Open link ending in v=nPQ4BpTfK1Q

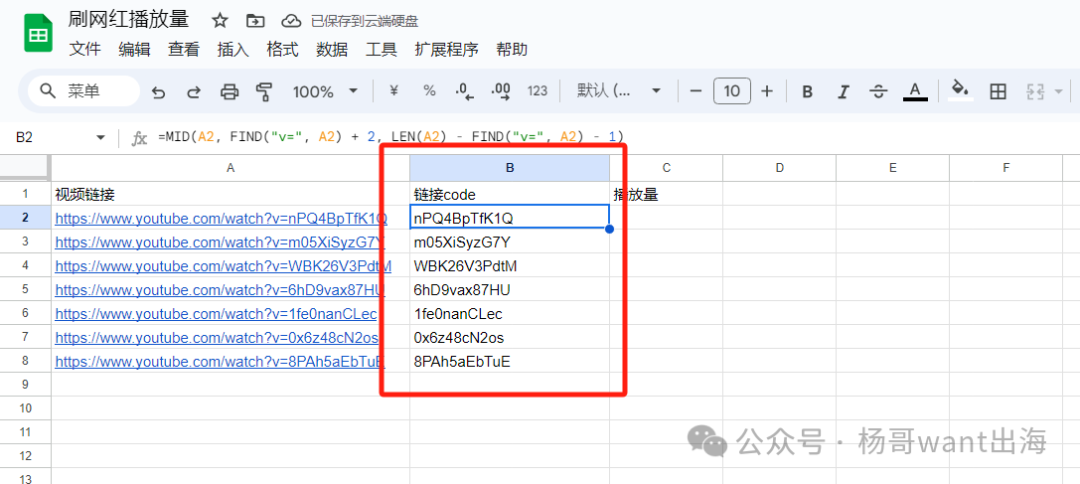(x=221, y=218)
